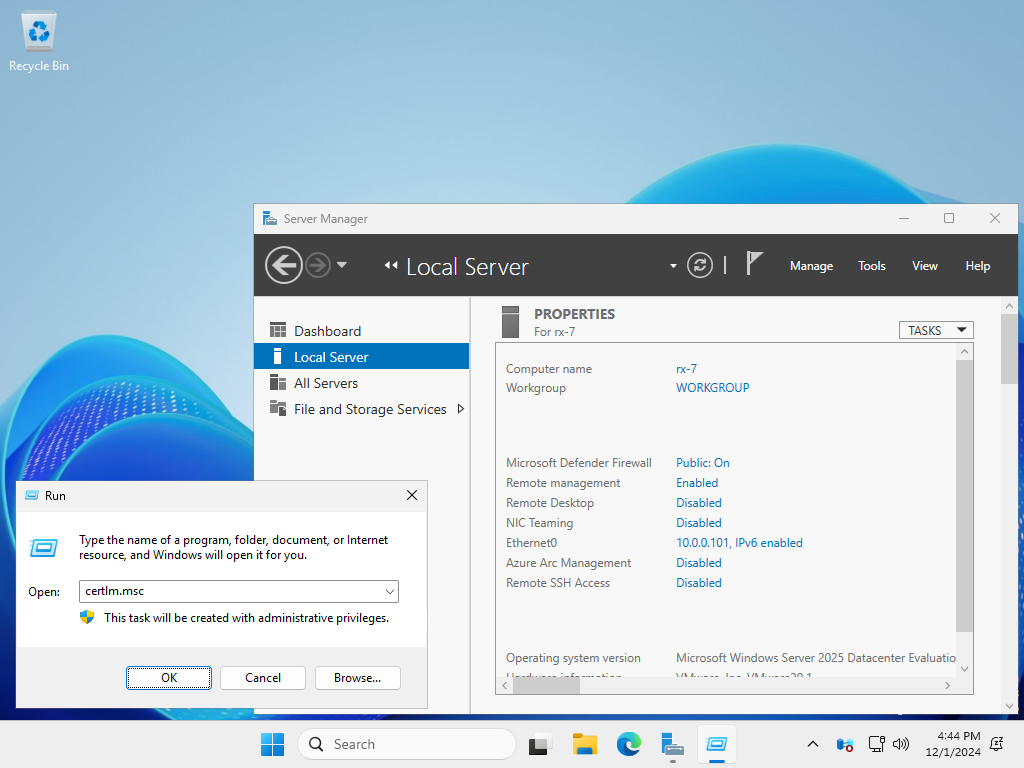Image resolution: width=1024 pixels, height=768 pixels.
Task: Click the File and Storage Services icon
Action: point(278,409)
